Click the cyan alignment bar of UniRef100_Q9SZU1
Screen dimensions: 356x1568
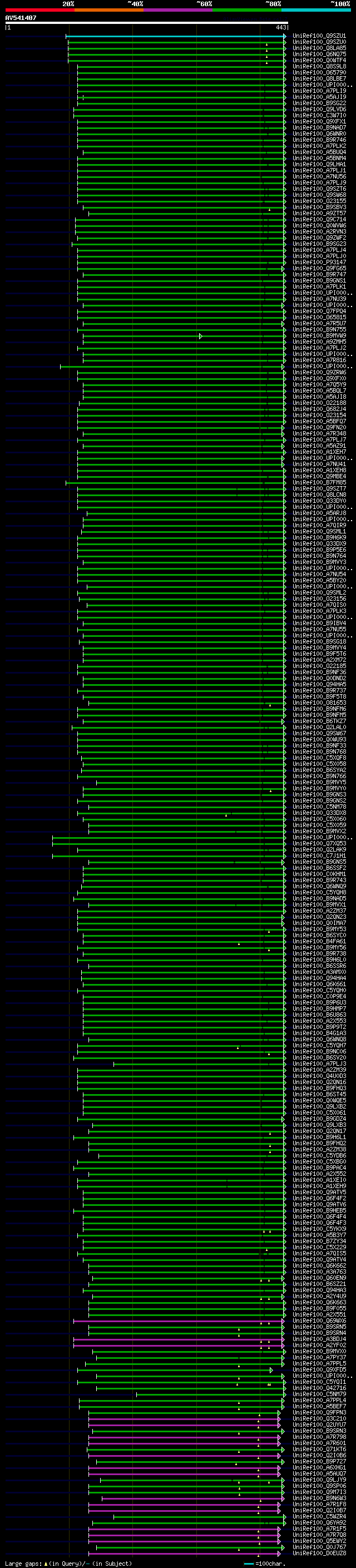coord(175,37)
